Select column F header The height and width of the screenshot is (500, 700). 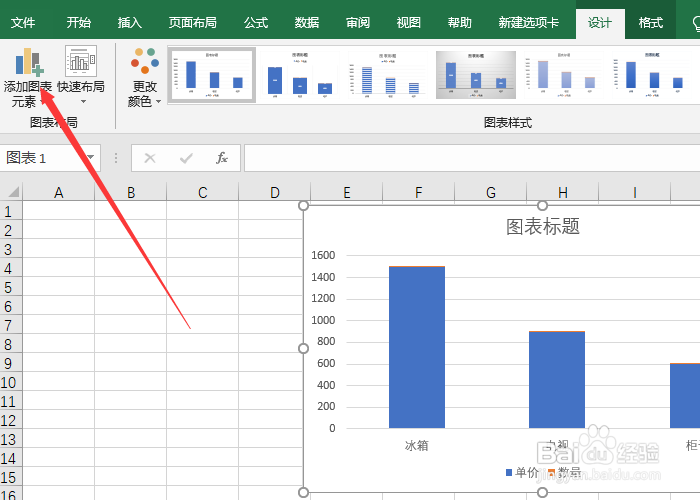(418, 192)
